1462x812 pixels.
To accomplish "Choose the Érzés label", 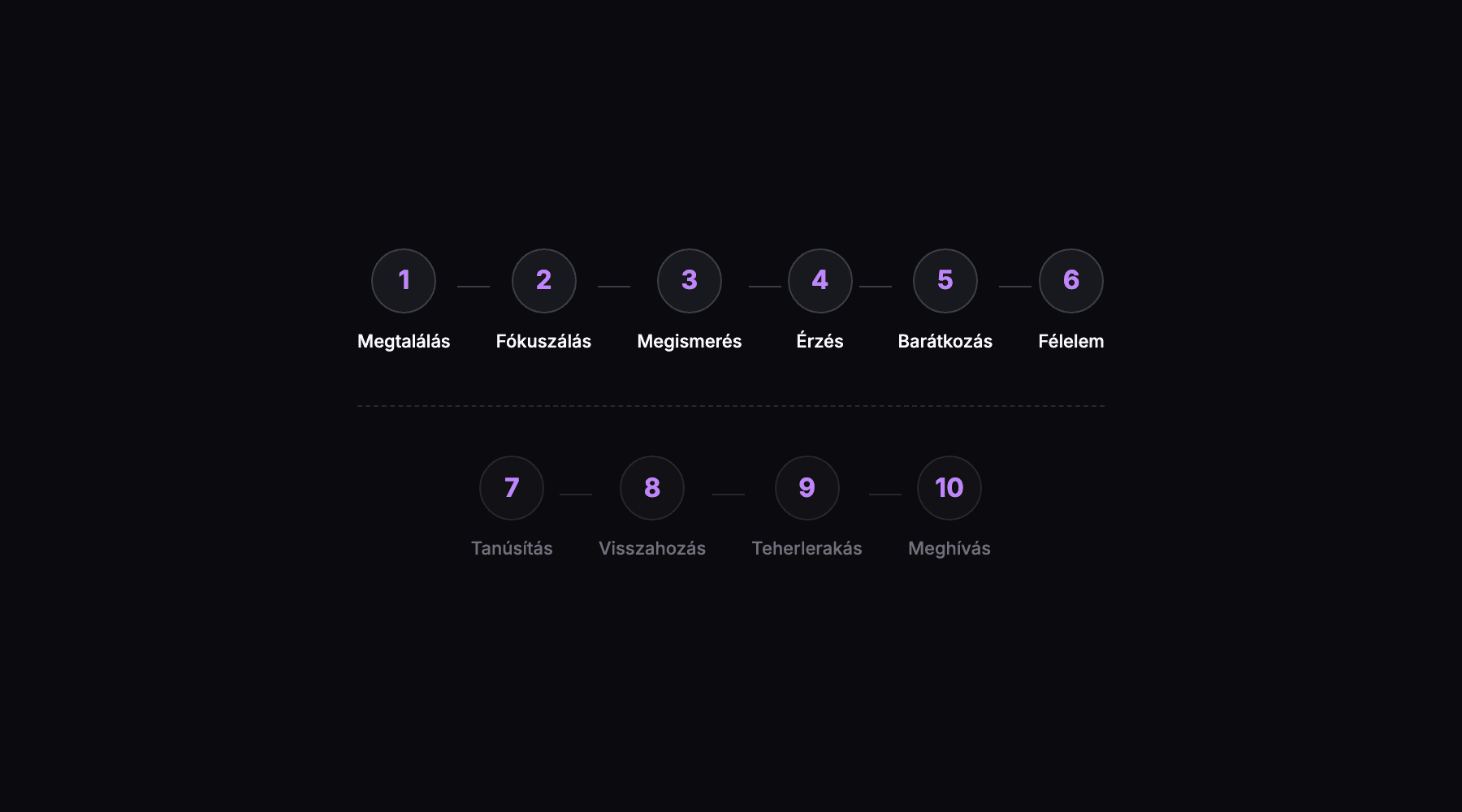I will coord(820,342).
